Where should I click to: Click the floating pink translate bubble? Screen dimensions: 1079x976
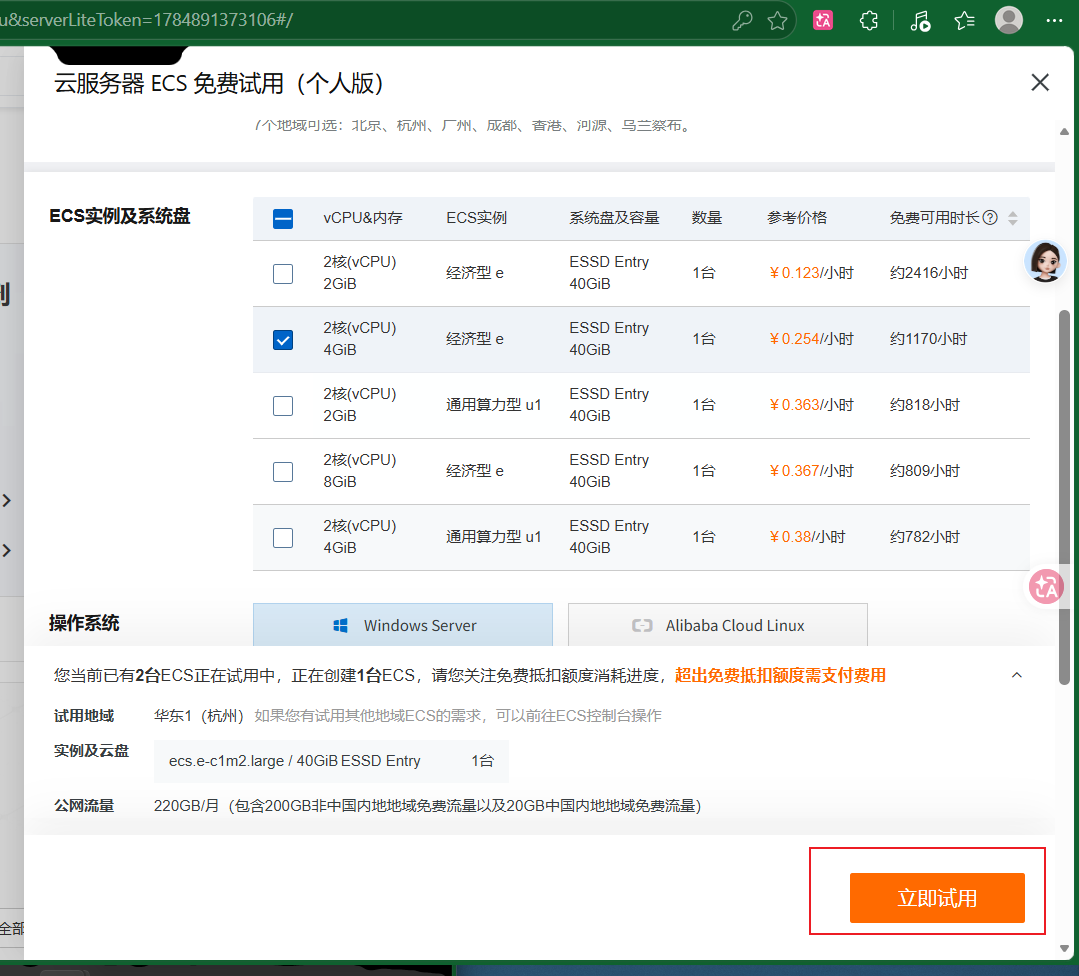pyautogui.click(x=1047, y=587)
